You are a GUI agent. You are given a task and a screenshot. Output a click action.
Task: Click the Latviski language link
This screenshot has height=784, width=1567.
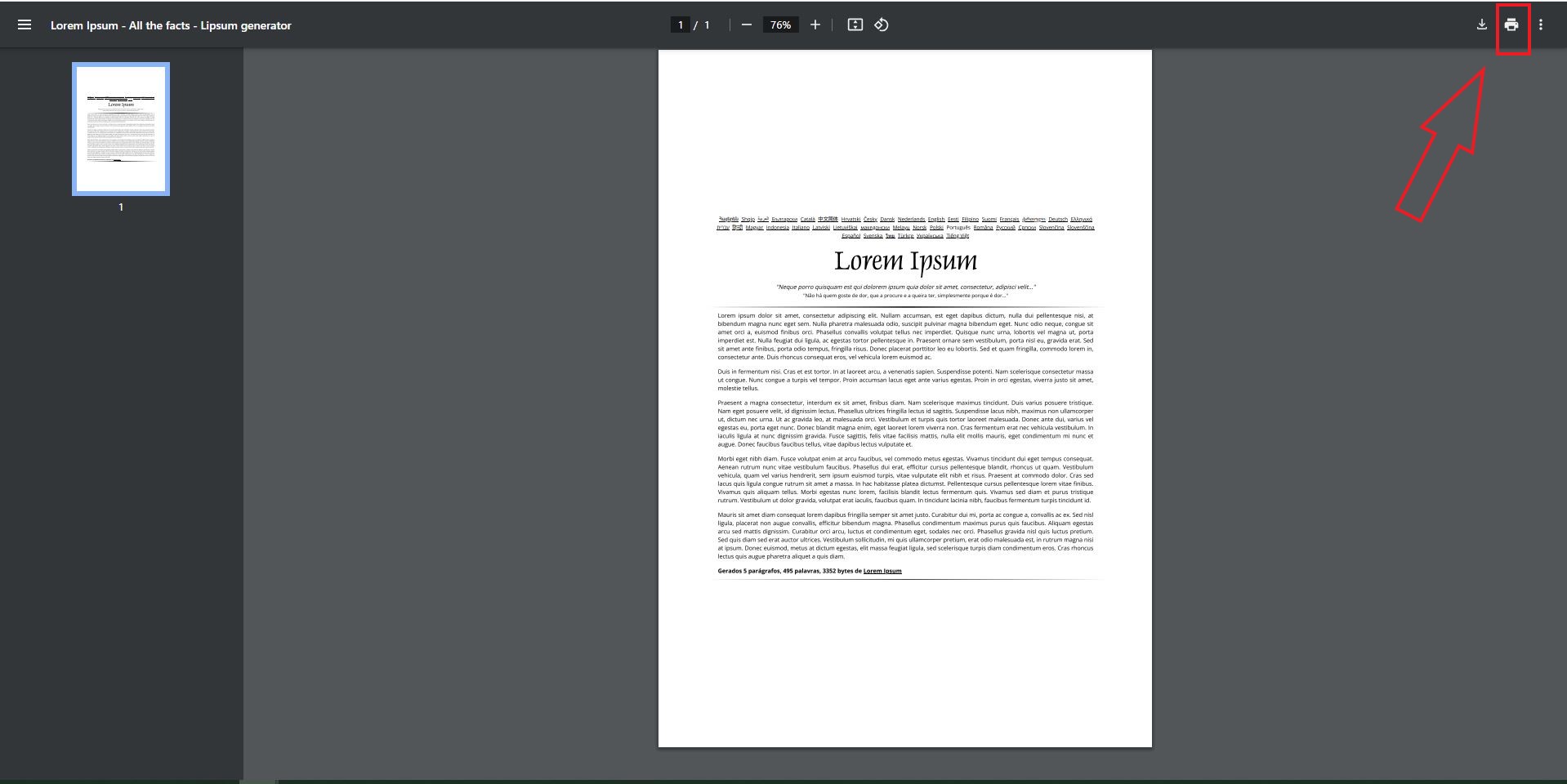click(821, 227)
